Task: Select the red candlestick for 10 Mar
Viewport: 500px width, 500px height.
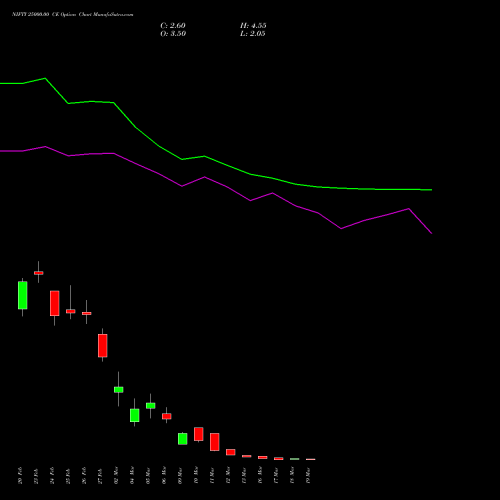Action: tap(199, 434)
